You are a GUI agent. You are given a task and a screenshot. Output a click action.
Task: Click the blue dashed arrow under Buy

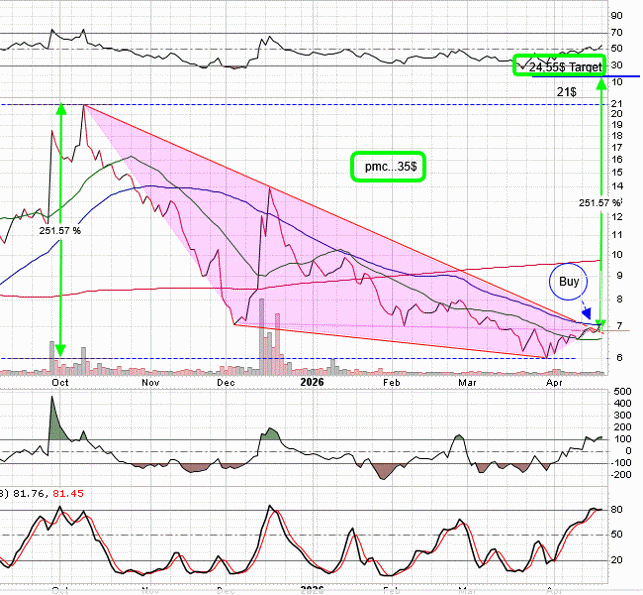tap(586, 312)
